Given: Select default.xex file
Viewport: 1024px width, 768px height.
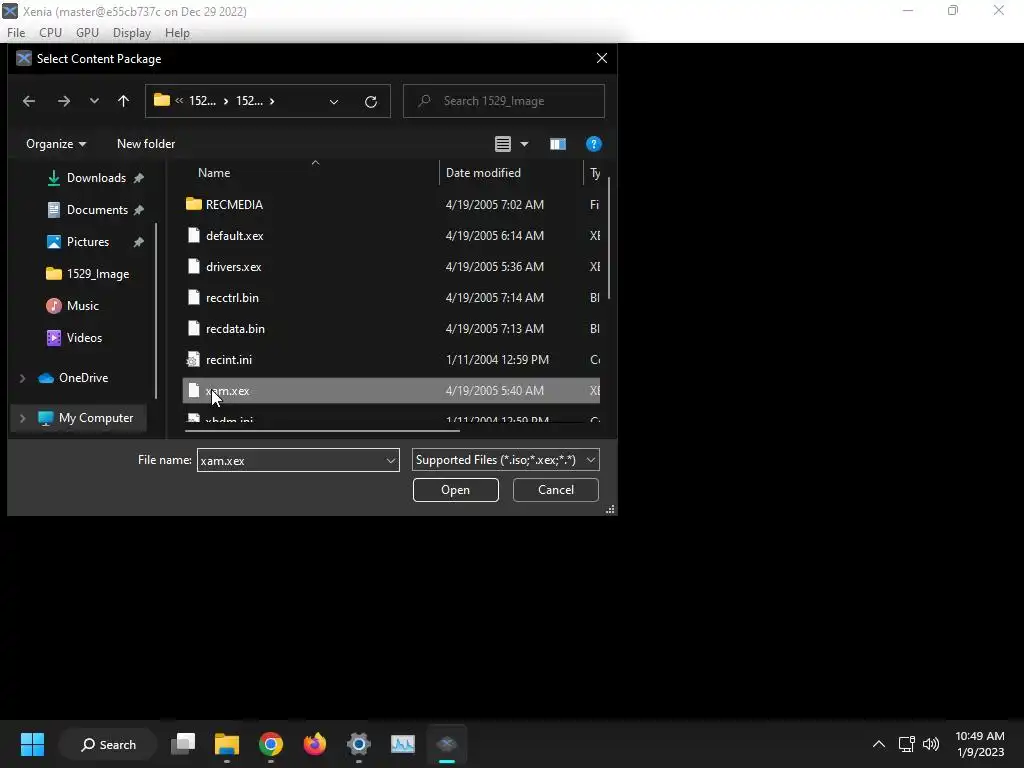Looking at the screenshot, I should coord(234,236).
